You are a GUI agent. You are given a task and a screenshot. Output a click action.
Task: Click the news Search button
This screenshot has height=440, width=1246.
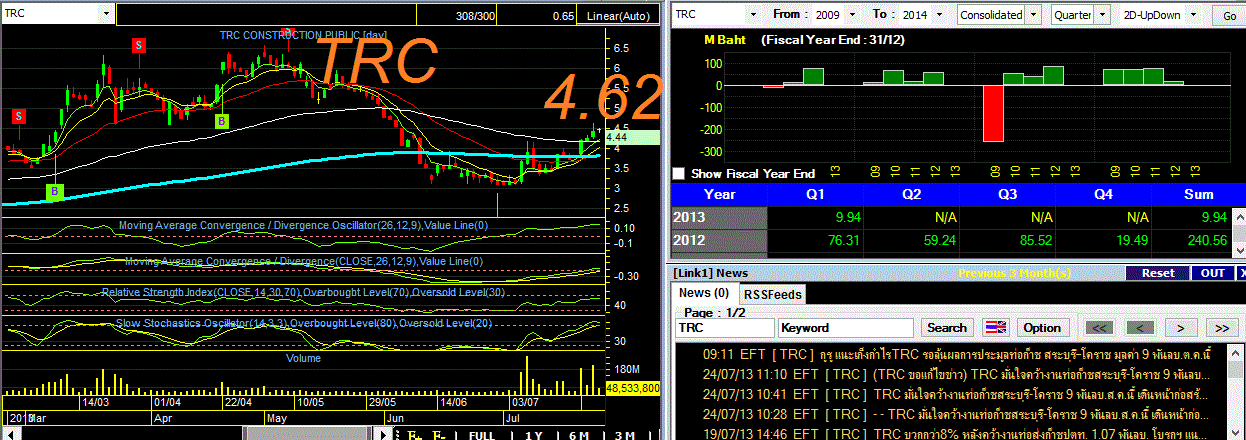coord(947,328)
